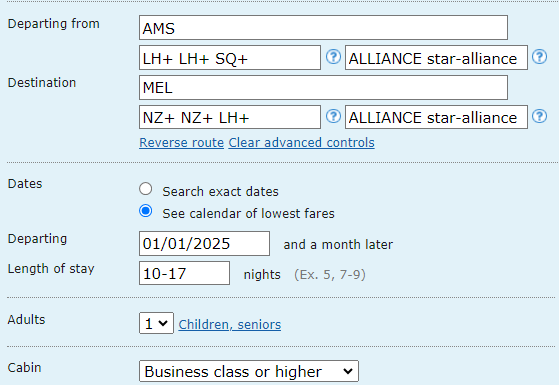
Task: Open help icon beside departure routing codes
Action: 333,57
